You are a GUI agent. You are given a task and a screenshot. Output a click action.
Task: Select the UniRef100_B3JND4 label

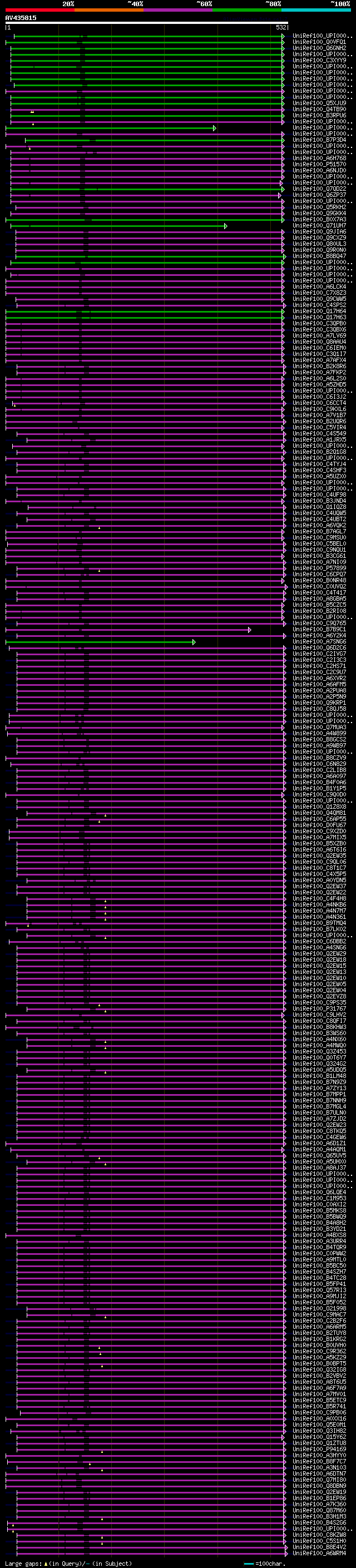coord(319,501)
